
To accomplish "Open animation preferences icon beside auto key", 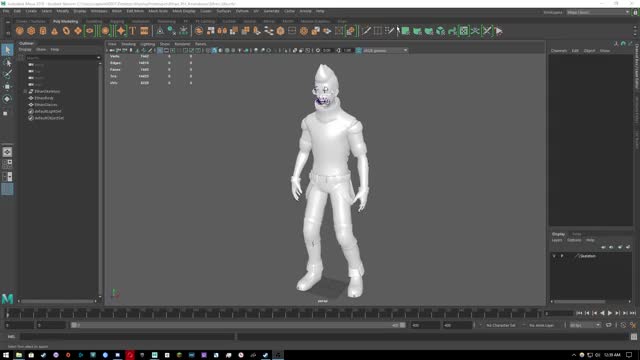I will point(633,325).
